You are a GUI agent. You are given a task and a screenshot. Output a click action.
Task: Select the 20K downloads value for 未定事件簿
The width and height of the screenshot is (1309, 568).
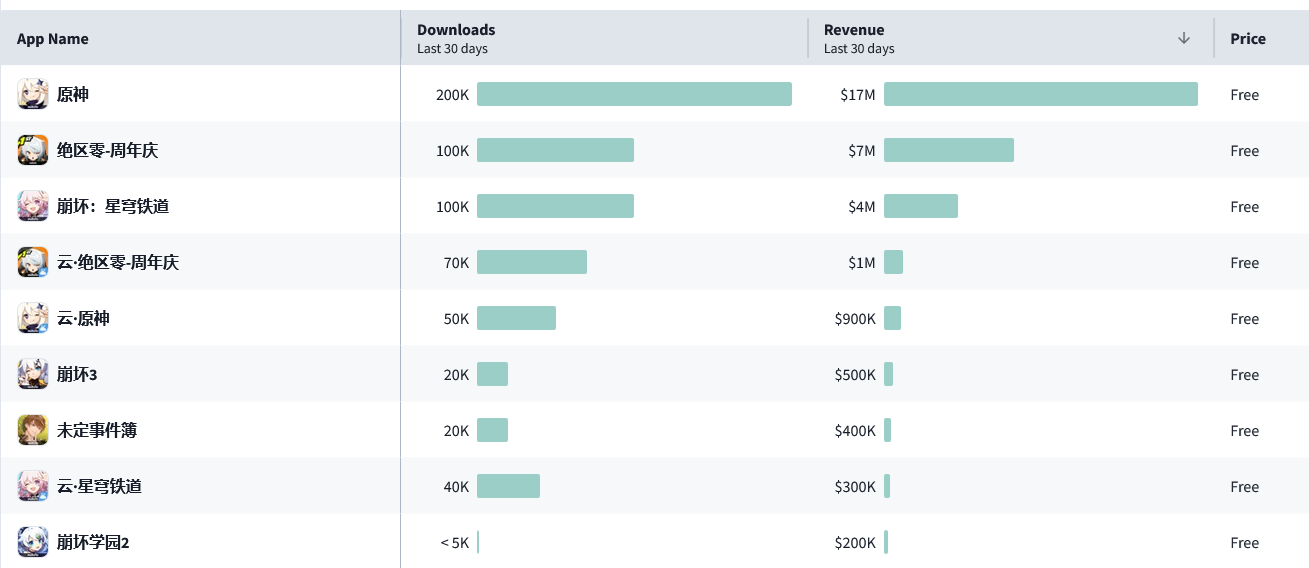[x=456, y=431]
